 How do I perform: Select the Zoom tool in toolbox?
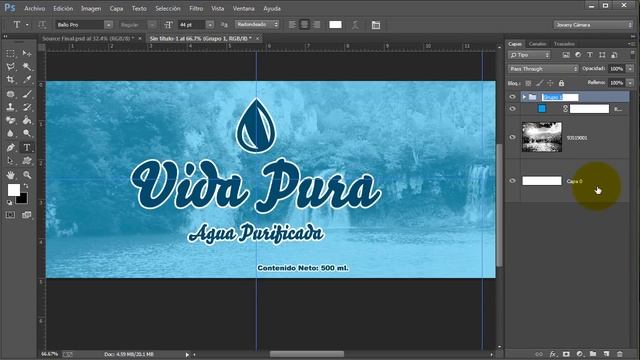click(27, 175)
